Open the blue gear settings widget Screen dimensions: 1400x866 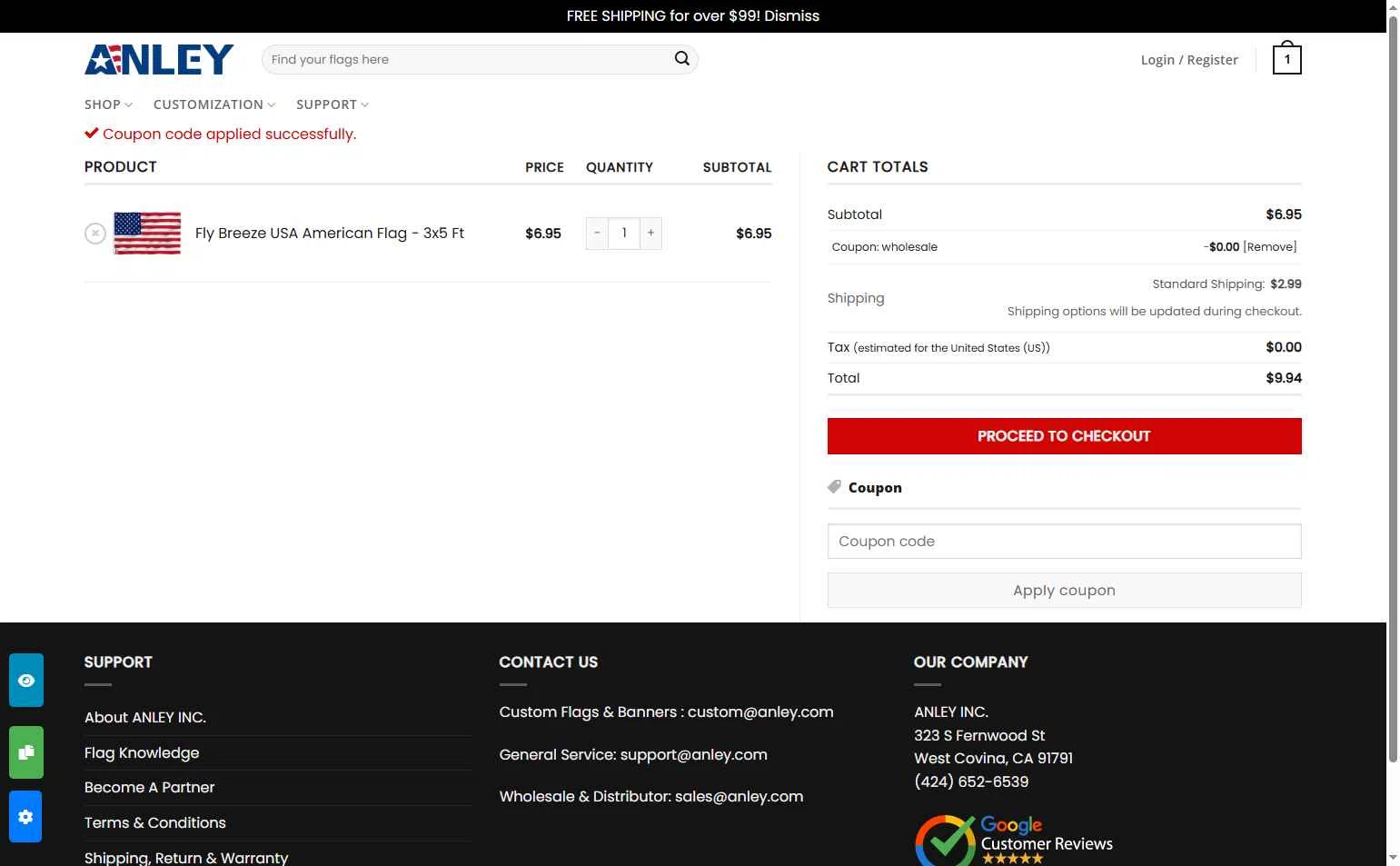[25, 816]
